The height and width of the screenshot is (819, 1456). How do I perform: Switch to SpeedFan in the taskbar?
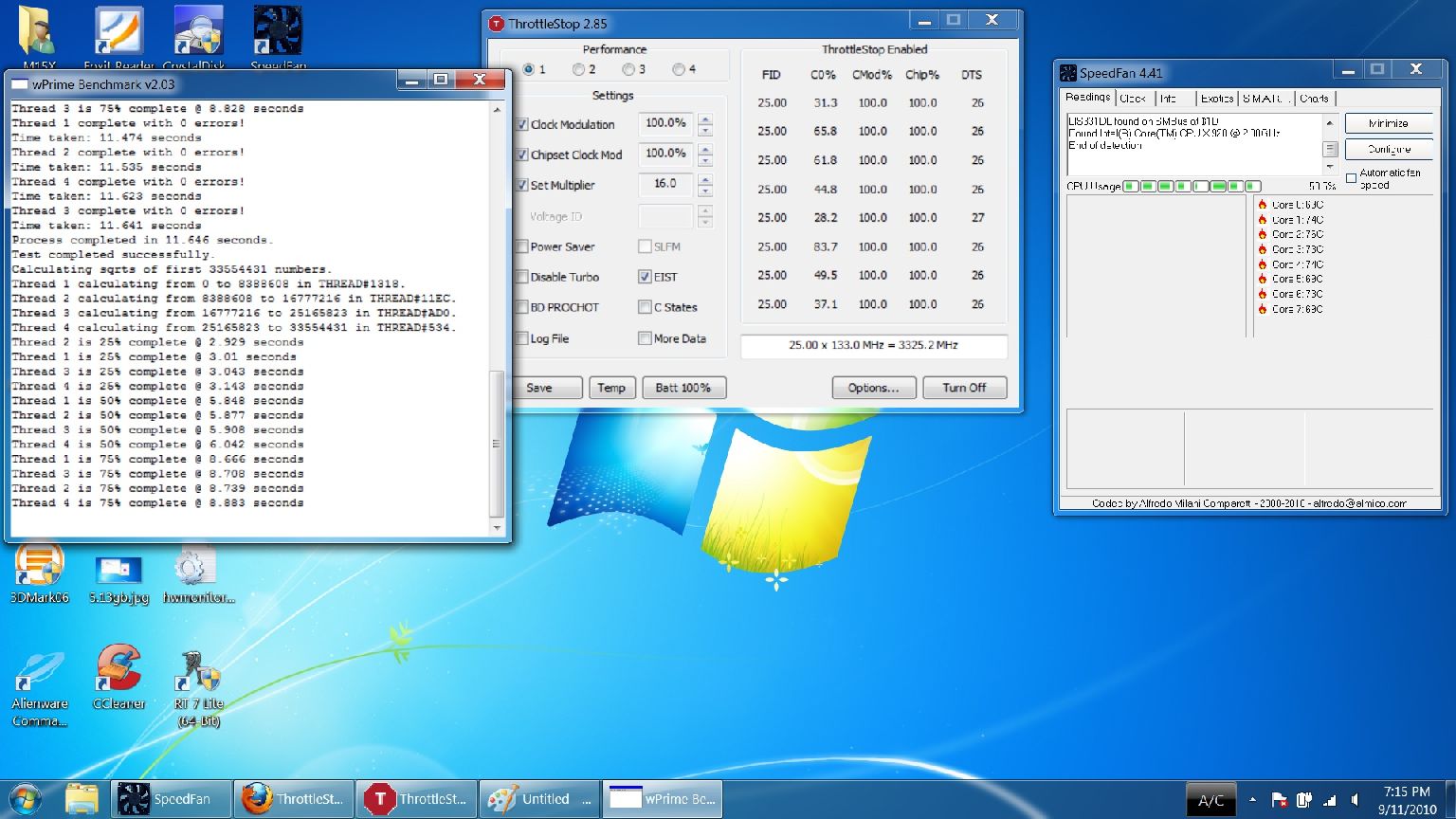[x=172, y=799]
